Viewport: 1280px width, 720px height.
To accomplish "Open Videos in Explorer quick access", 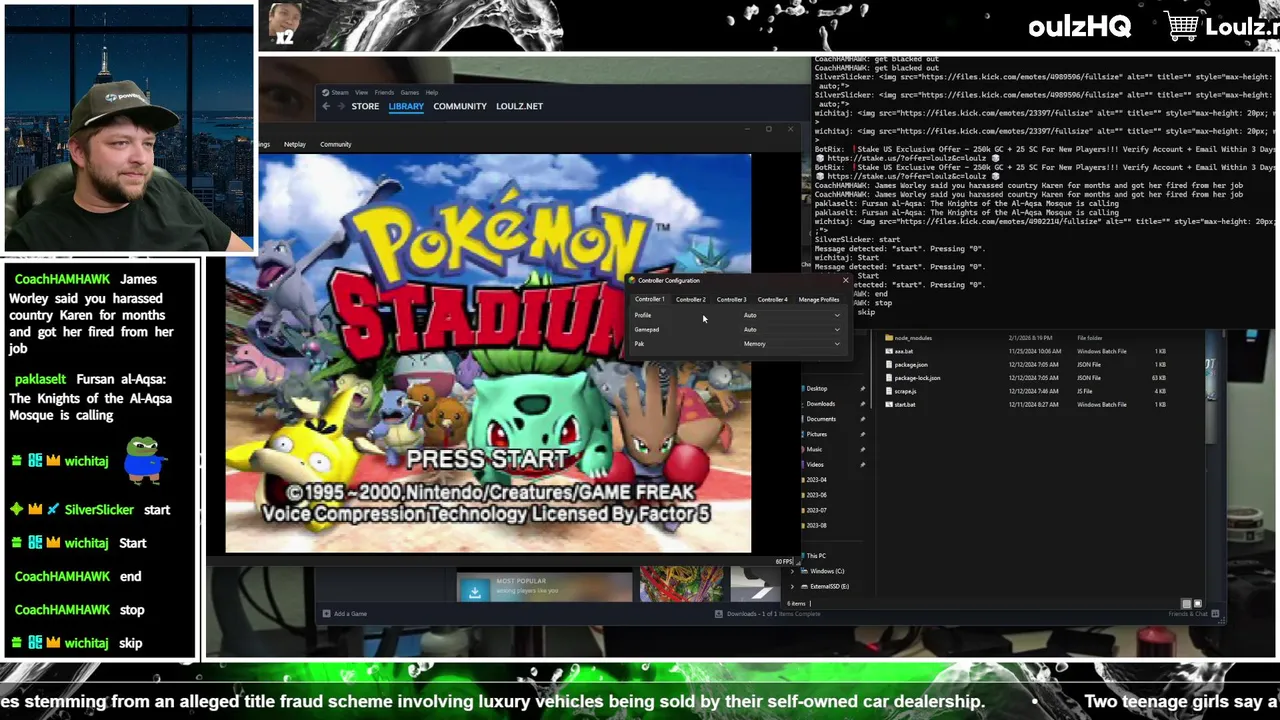I will pos(815,464).
